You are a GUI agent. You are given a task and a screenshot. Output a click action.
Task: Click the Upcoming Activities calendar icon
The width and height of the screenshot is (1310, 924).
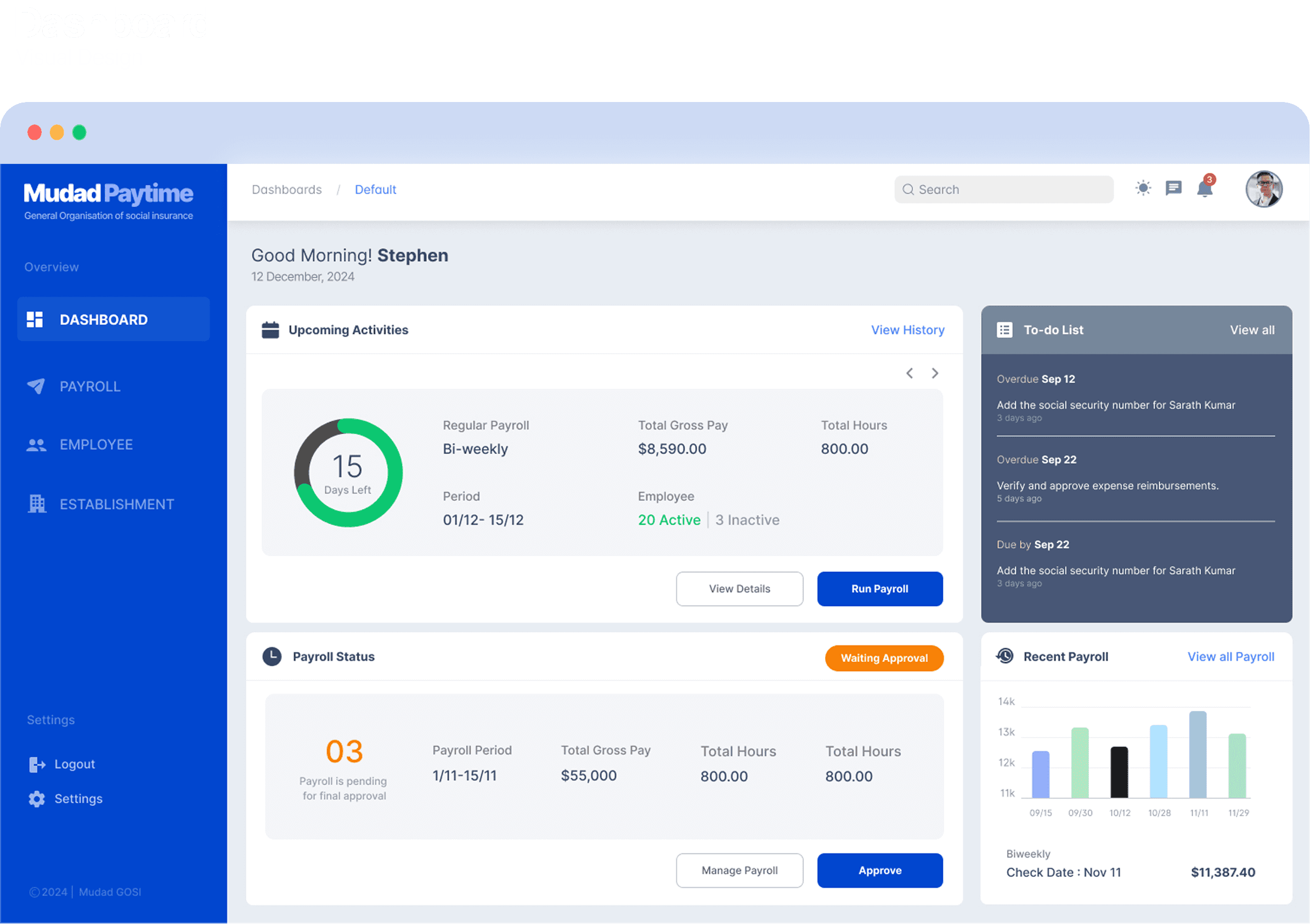click(270, 330)
